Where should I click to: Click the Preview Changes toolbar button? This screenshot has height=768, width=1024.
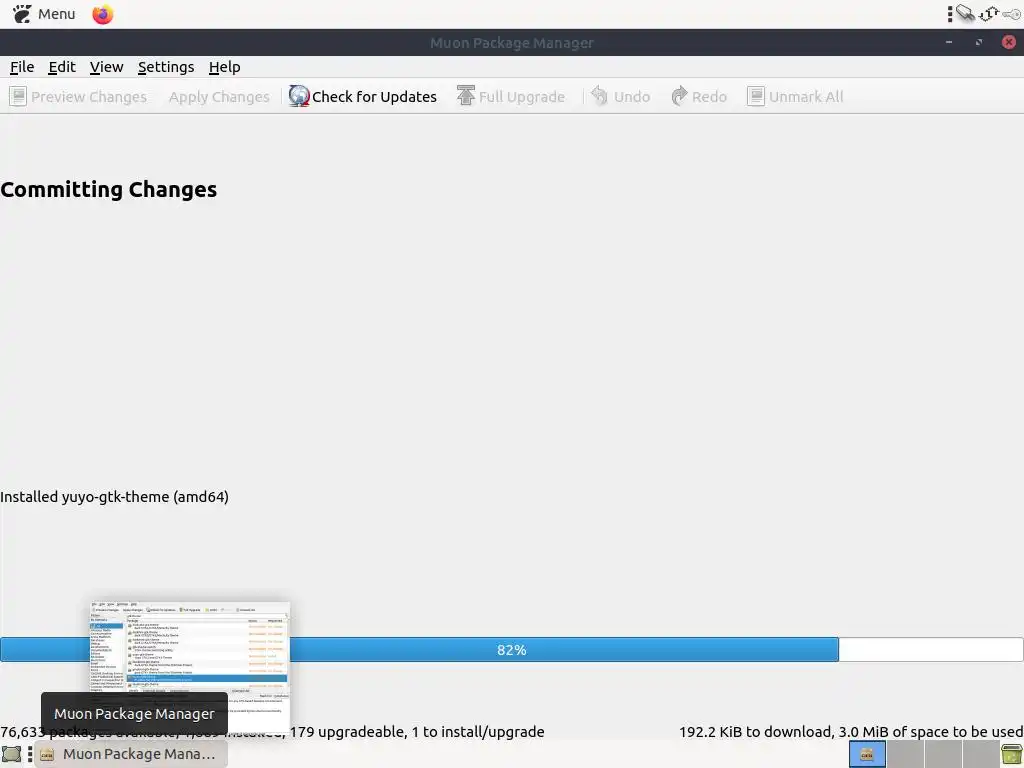pyautogui.click(x=78, y=97)
